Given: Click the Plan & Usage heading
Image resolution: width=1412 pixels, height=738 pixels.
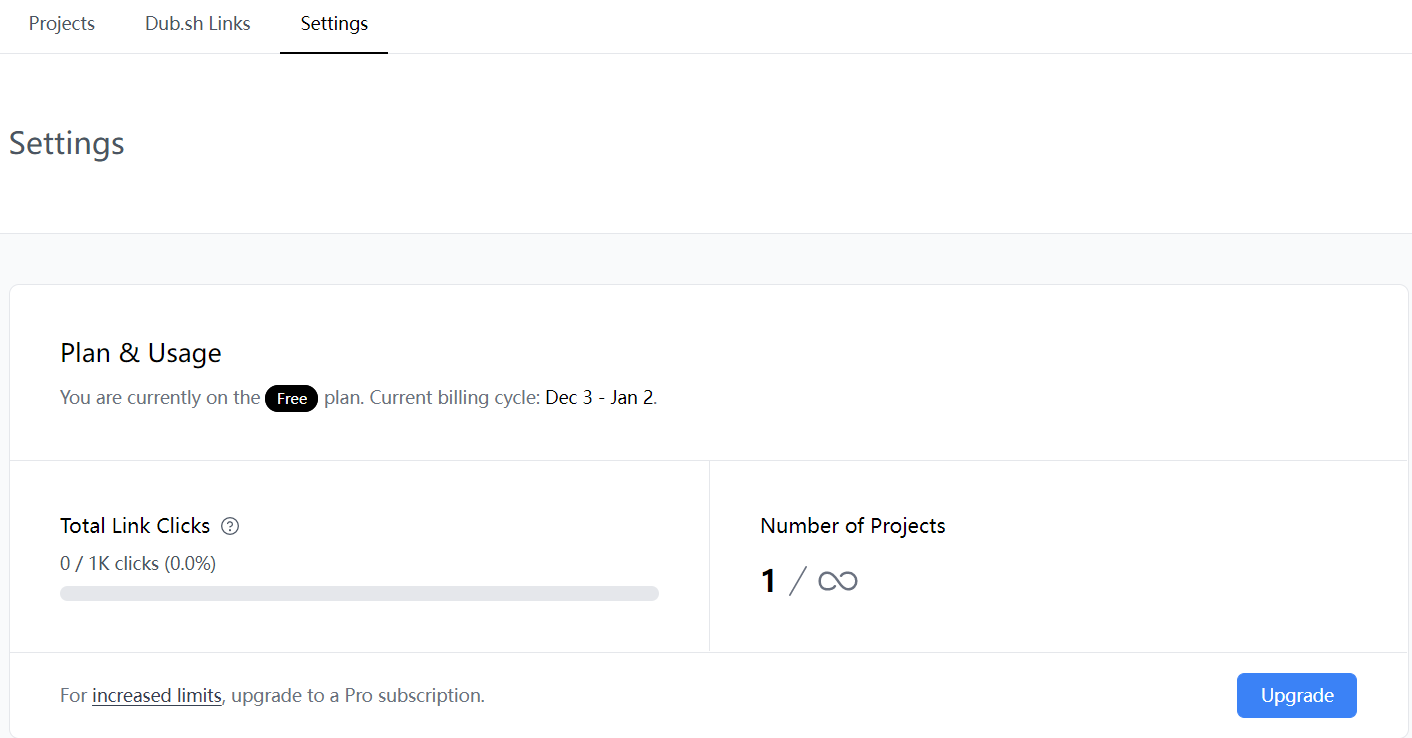Looking at the screenshot, I should point(141,353).
